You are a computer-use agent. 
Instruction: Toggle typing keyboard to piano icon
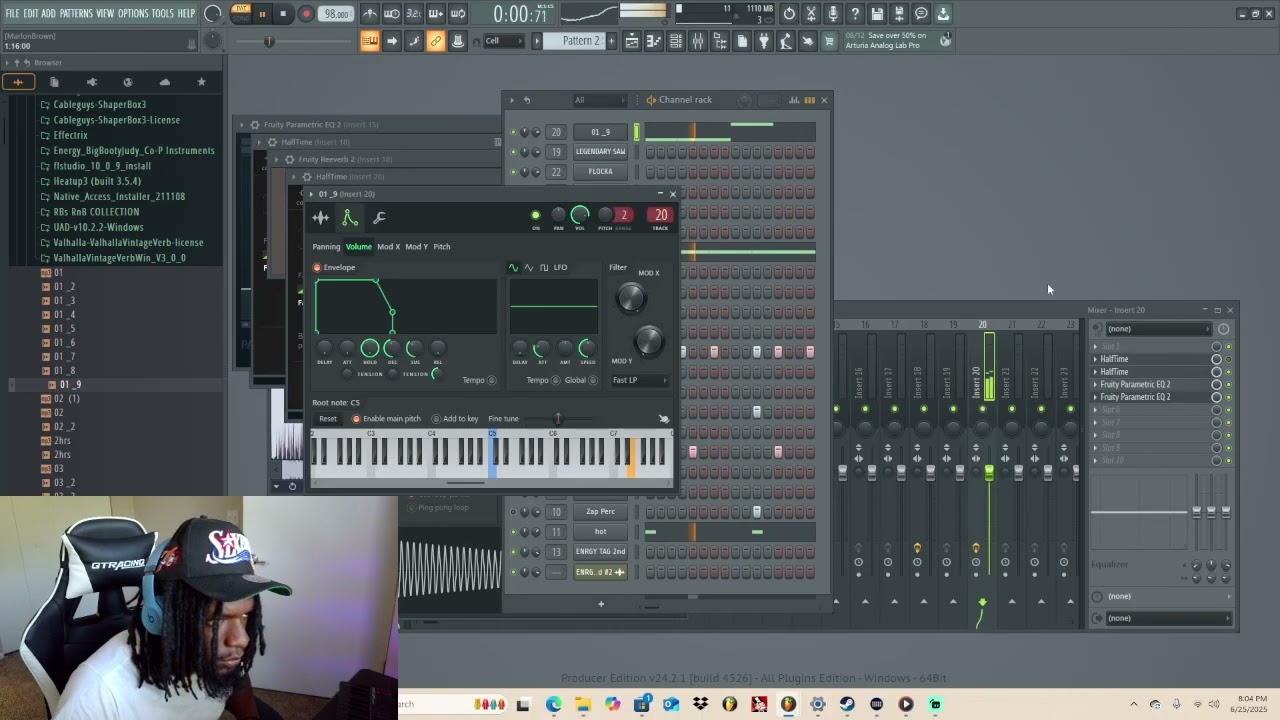tap(370, 41)
